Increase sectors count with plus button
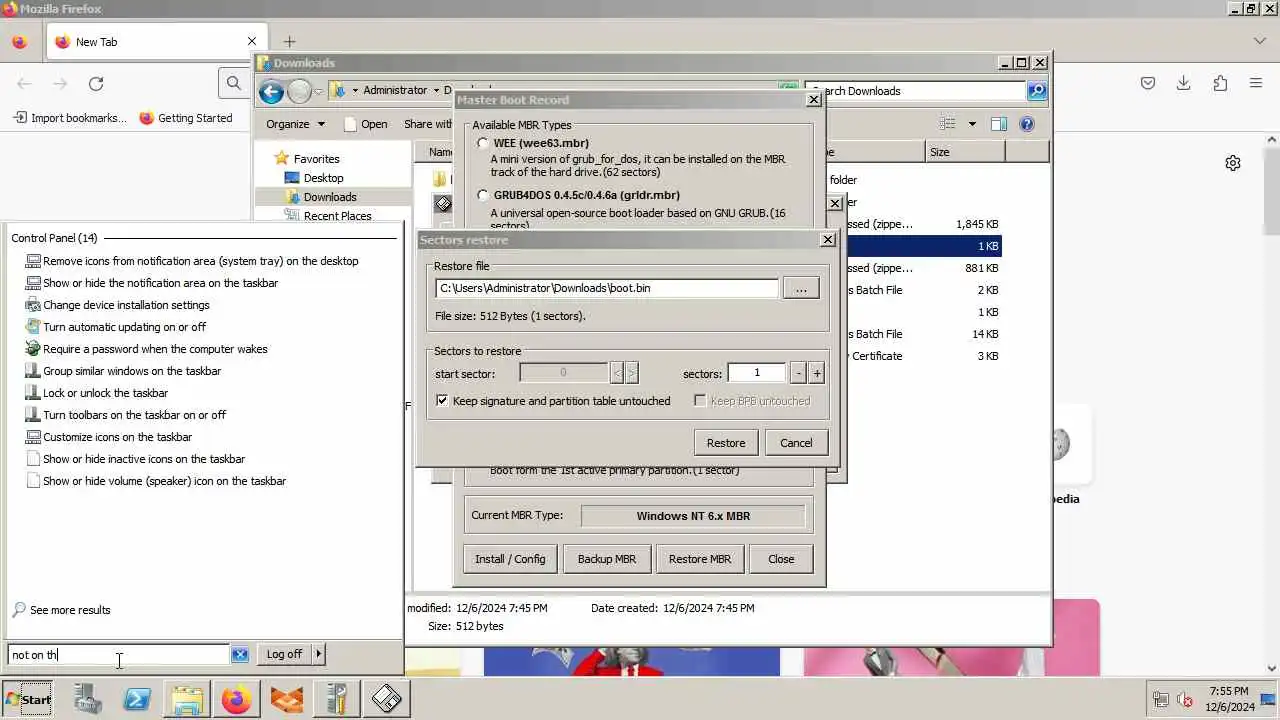This screenshot has width=1280, height=720. pyautogui.click(x=816, y=373)
